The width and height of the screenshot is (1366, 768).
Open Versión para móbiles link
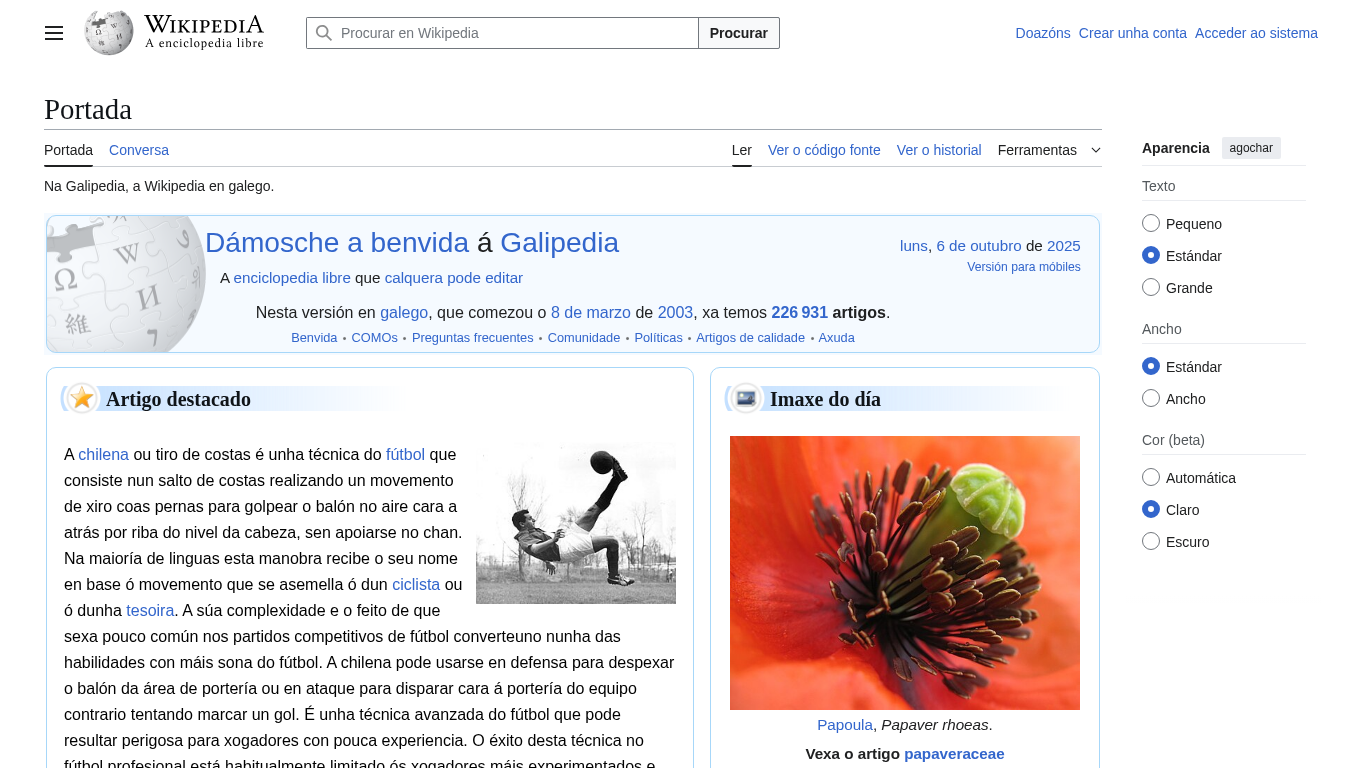pyautogui.click(x=1024, y=267)
